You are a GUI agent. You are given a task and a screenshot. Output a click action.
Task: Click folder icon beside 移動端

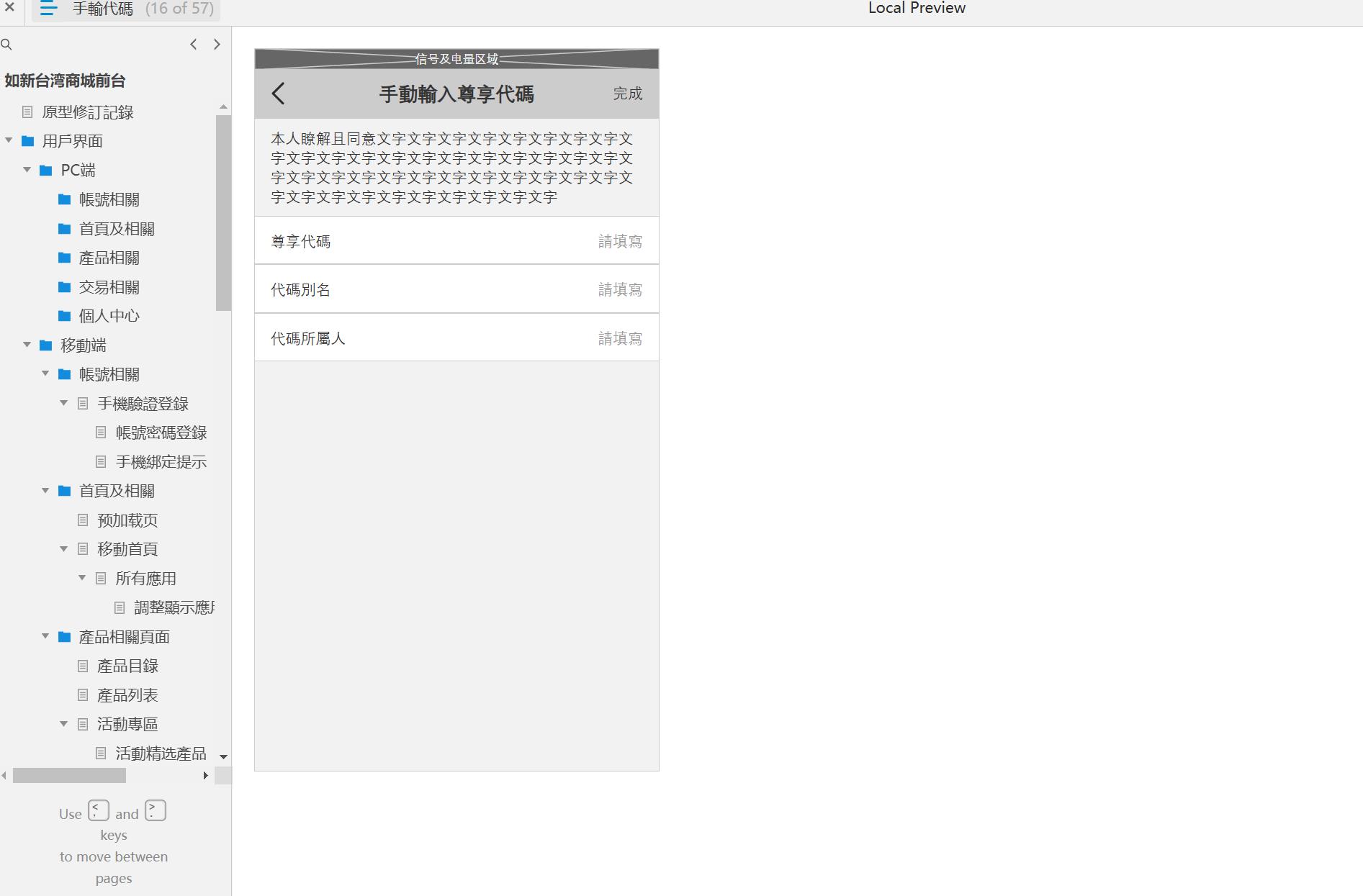46,345
